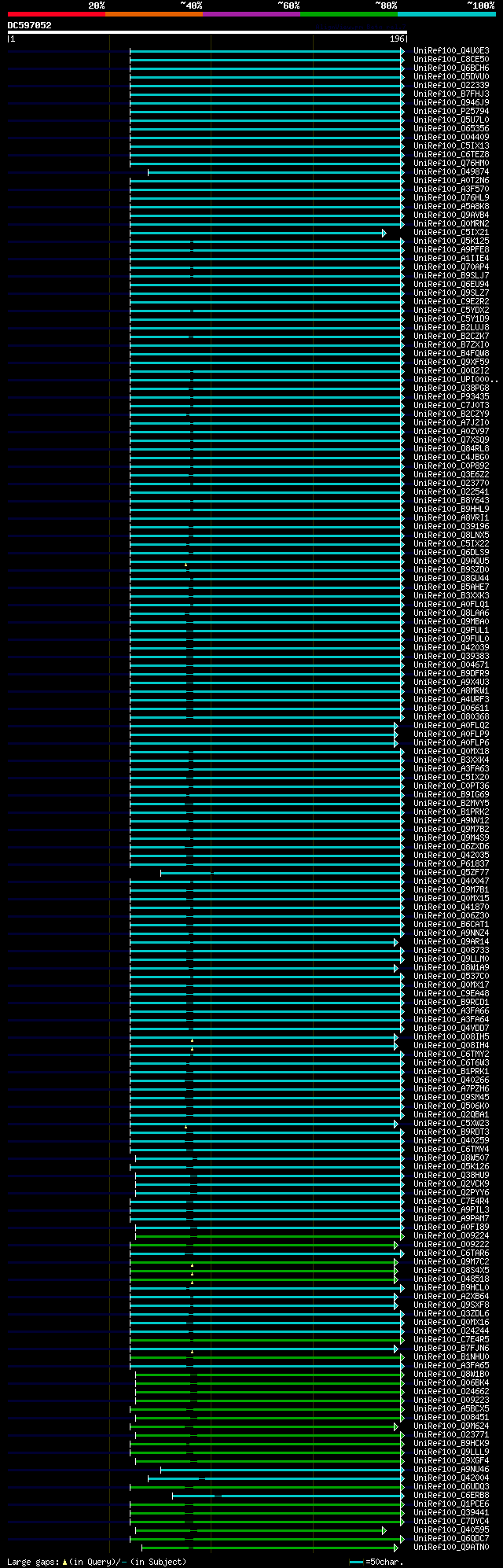Click UniRef100_Q537C0 label
The image size is (503, 1568).
click(x=451, y=976)
